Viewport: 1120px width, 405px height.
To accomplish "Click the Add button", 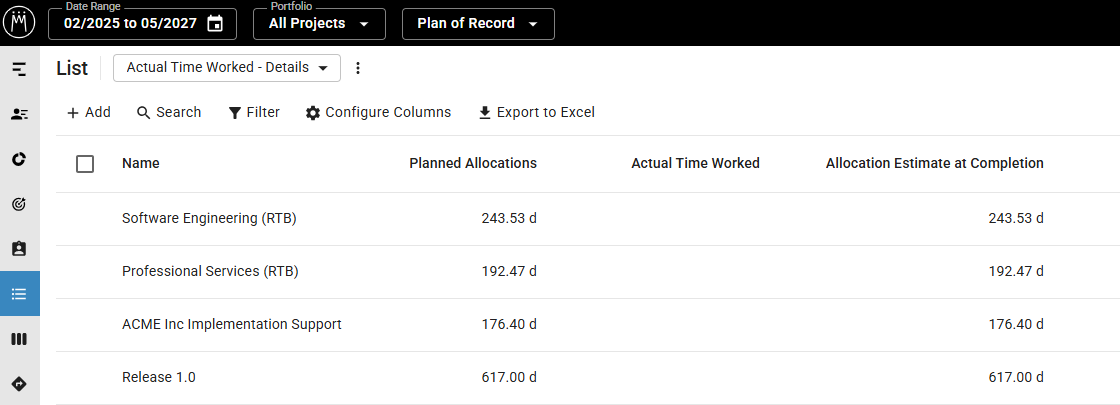I will point(89,112).
